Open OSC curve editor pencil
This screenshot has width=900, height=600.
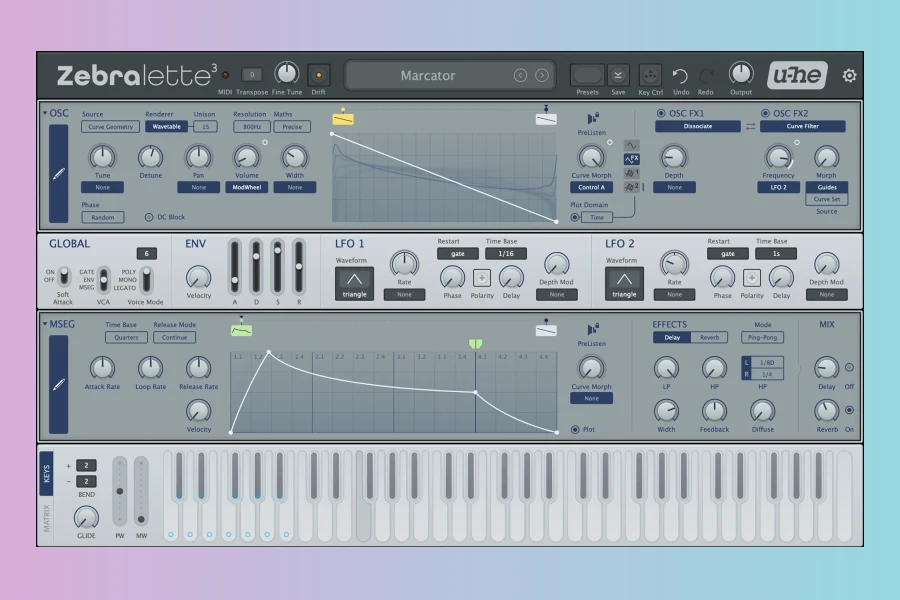59,173
